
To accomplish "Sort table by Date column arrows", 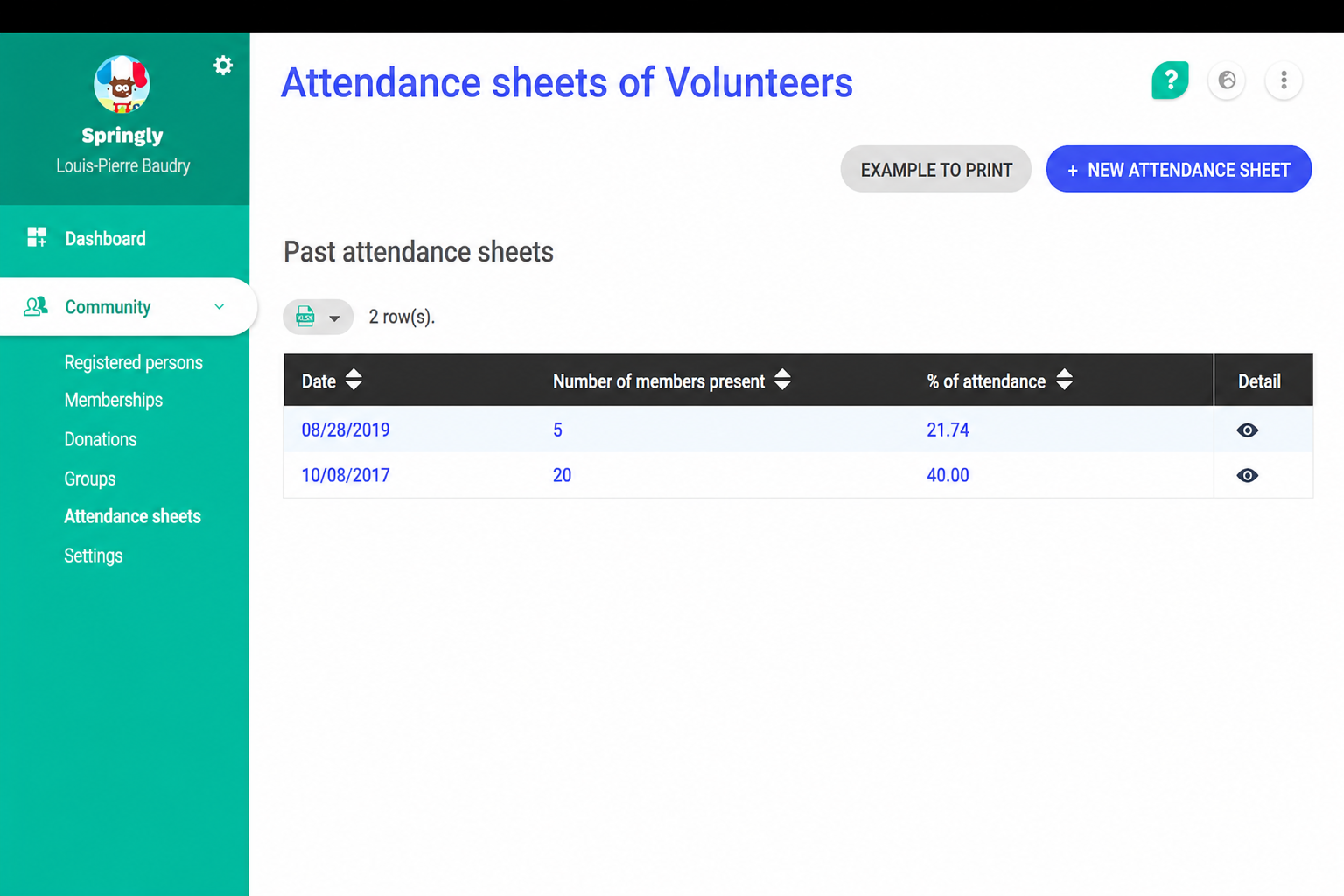I will coord(353,380).
